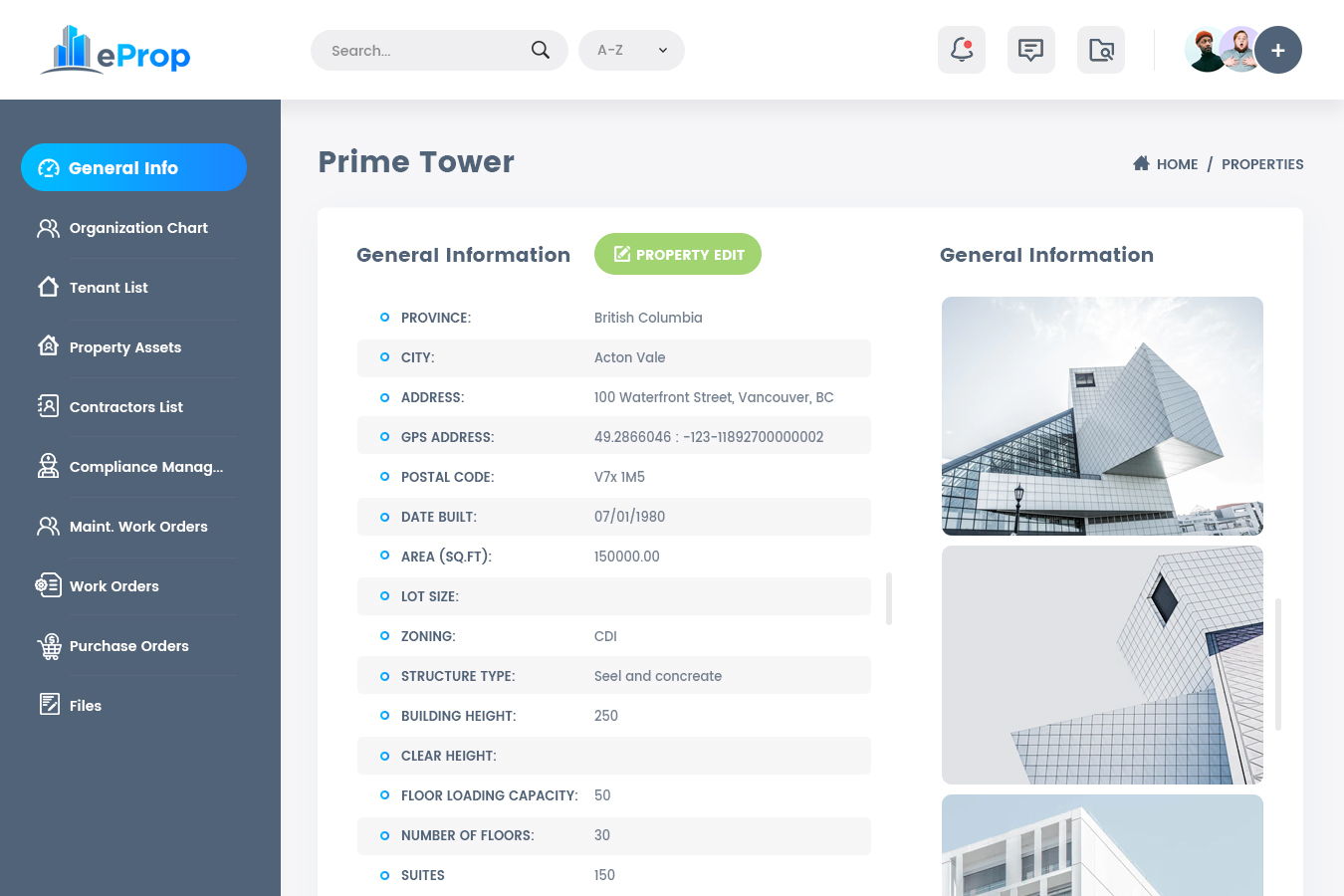The height and width of the screenshot is (896, 1344).
Task: Select the Tenant List sidebar icon
Action: point(48,287)
